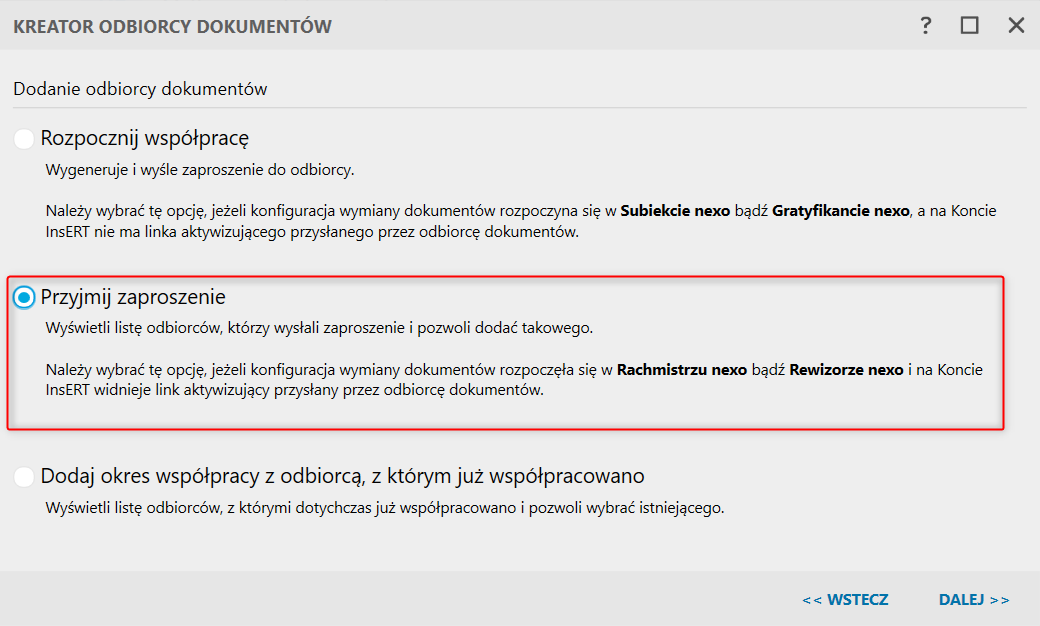
Task: Click the help question mark icon
Action: (x=926, y=26)
